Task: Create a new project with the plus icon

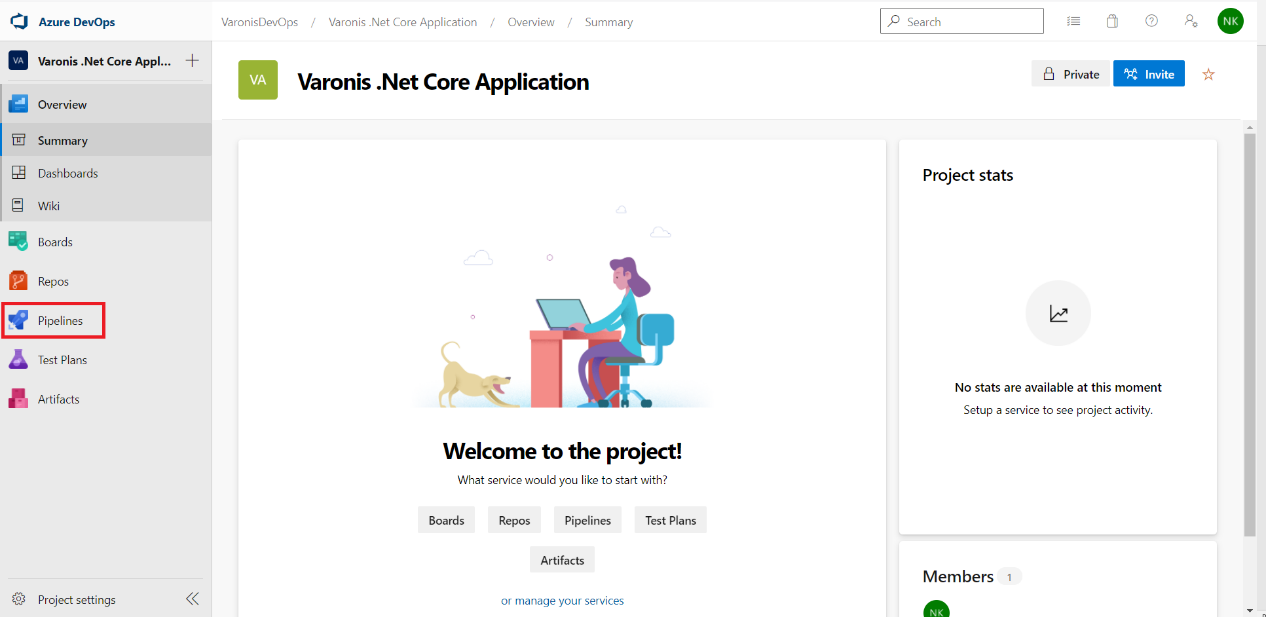Action: coord(191,60)
